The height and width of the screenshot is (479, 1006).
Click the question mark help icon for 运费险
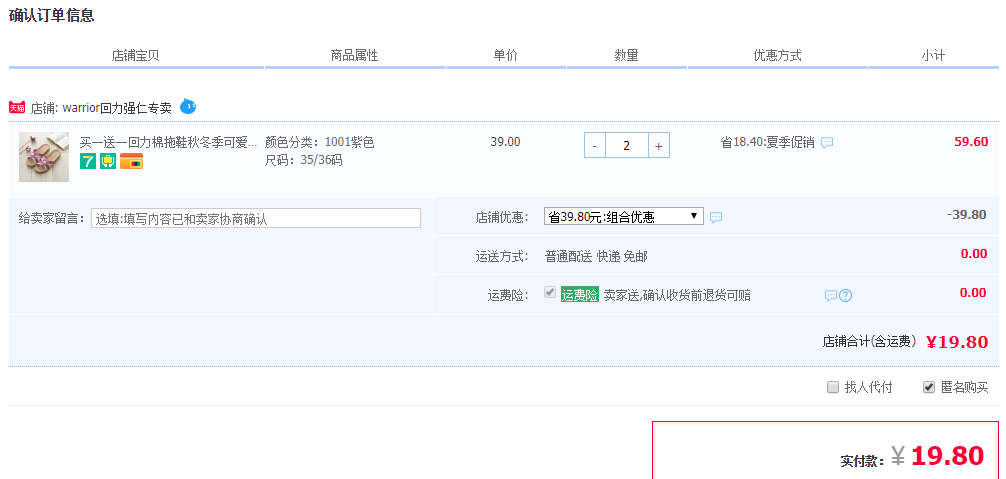coord(846,296)
